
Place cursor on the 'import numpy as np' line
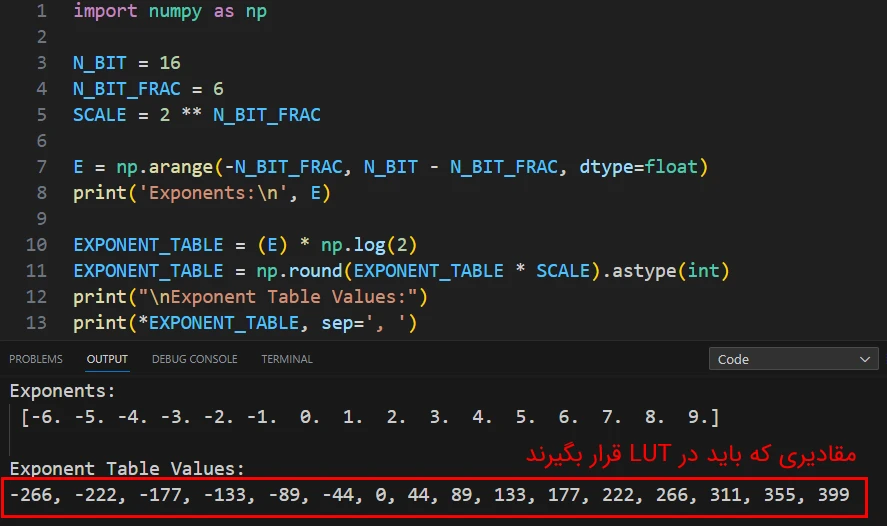pyautogui.click(x=170, y=12)
